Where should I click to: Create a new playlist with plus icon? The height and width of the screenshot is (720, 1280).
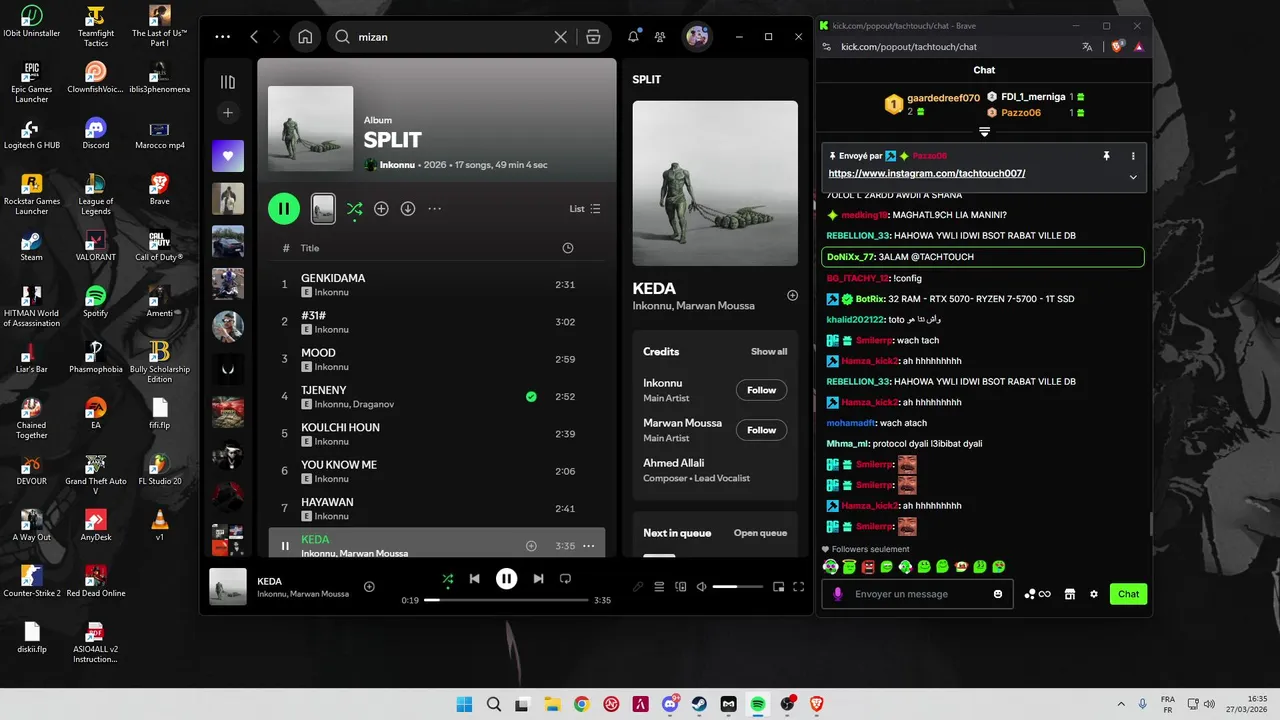(x=228, y=113)
